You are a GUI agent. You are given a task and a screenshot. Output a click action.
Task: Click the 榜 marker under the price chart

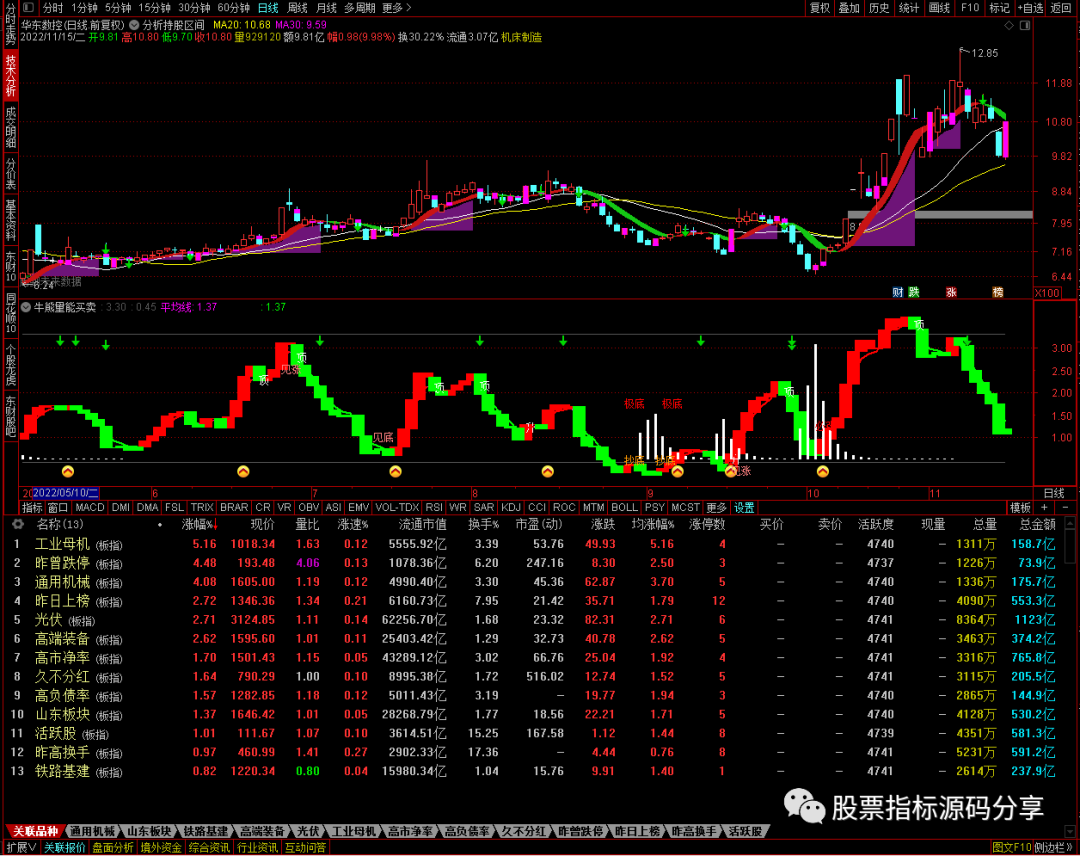[997, 293]
